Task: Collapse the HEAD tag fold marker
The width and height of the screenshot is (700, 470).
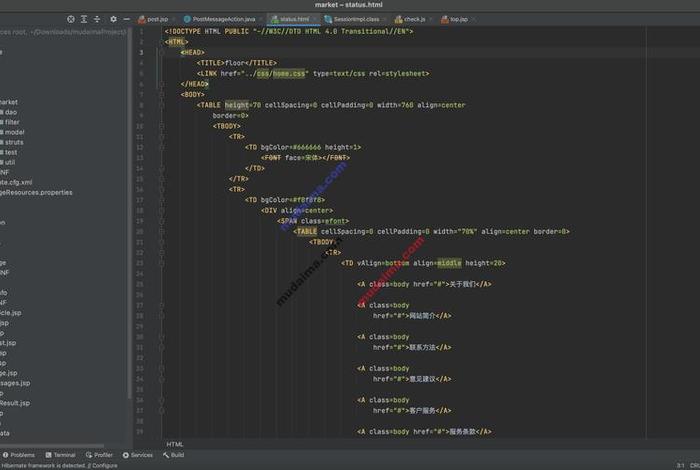Action: [x=162, y=53]
